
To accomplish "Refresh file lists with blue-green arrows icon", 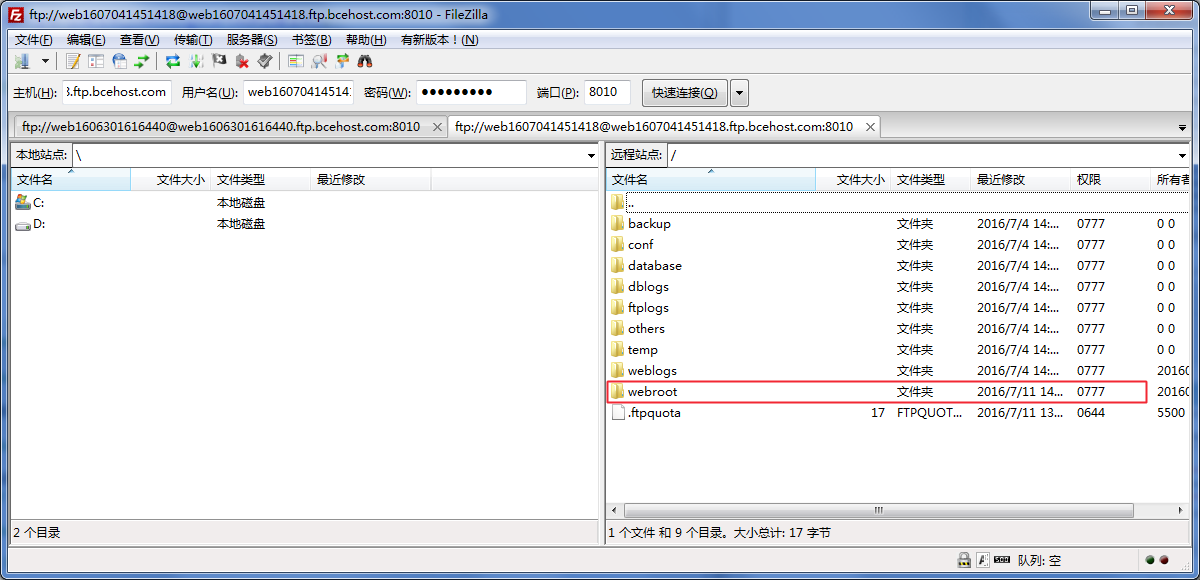I will pyautogui.click(x=173, y=61).
